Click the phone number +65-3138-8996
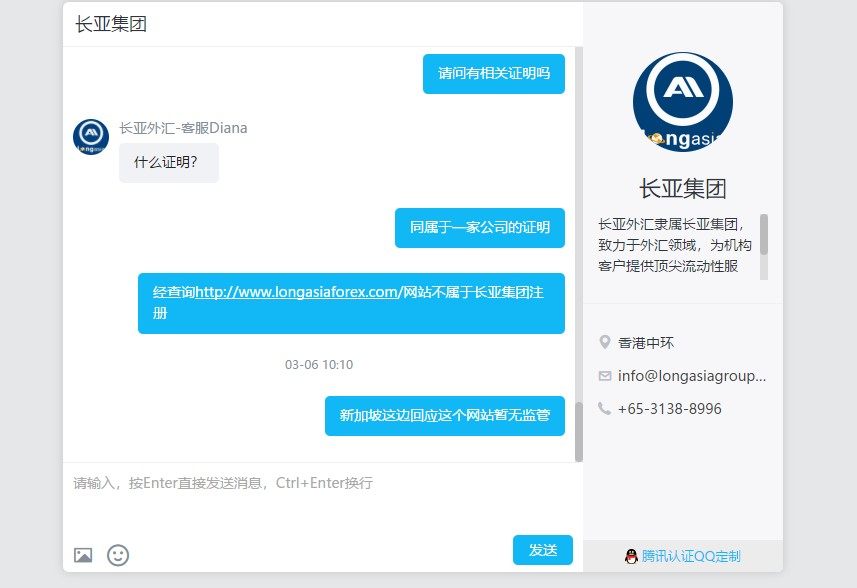The width and height of the screenshot is (857, 588). (669, 408)
